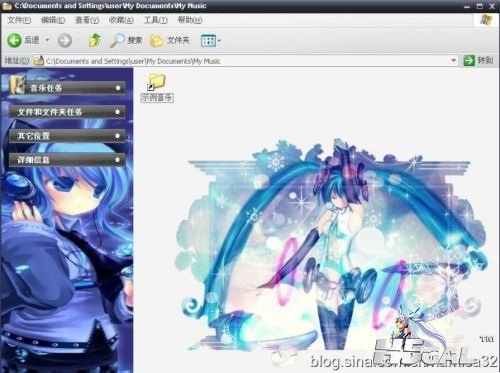Open the 工具(T) menu
The image size is (500, 373).
pos(155,20)
